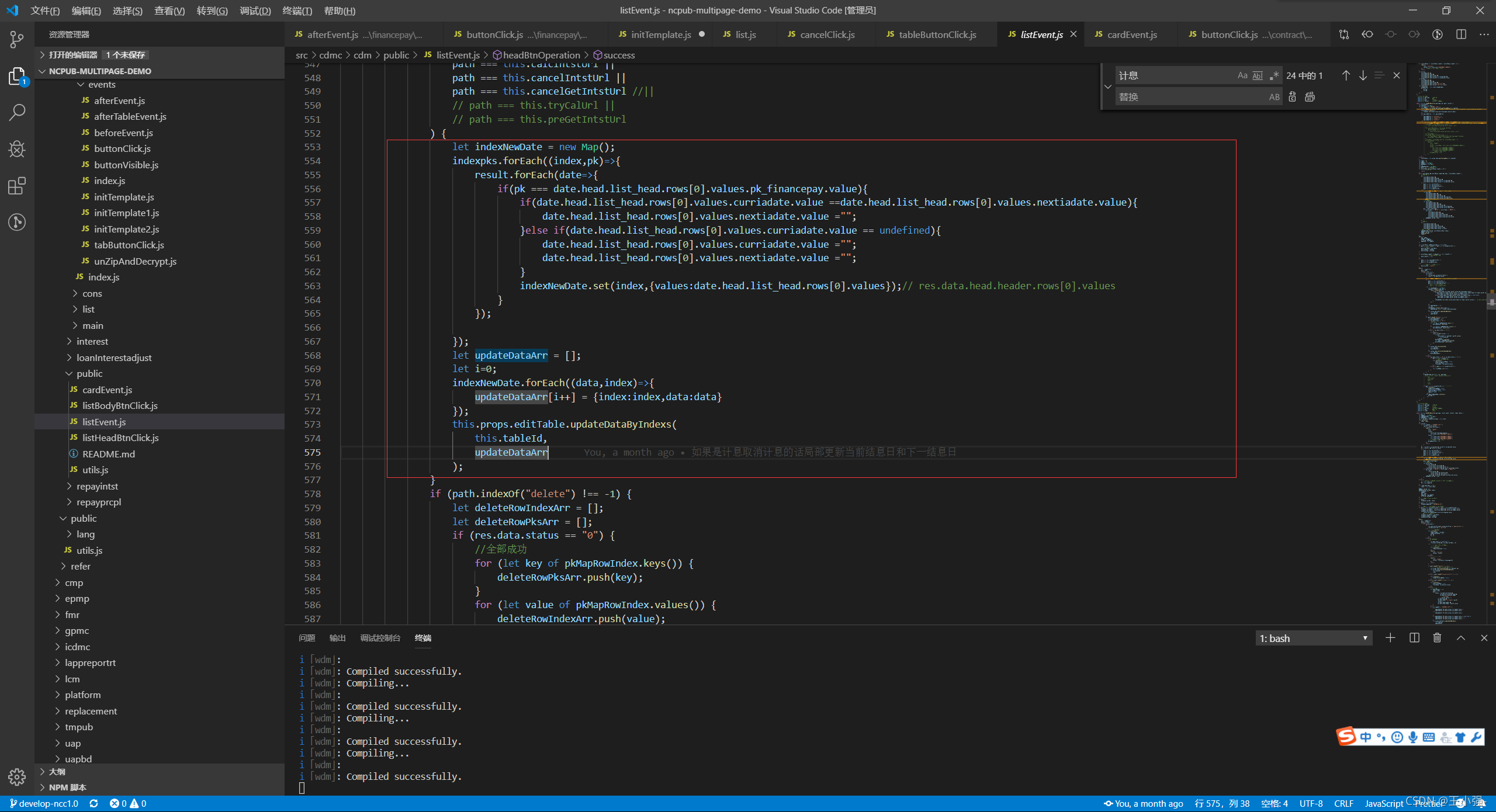Open the 终端(T) menu

tap(297, 11)
